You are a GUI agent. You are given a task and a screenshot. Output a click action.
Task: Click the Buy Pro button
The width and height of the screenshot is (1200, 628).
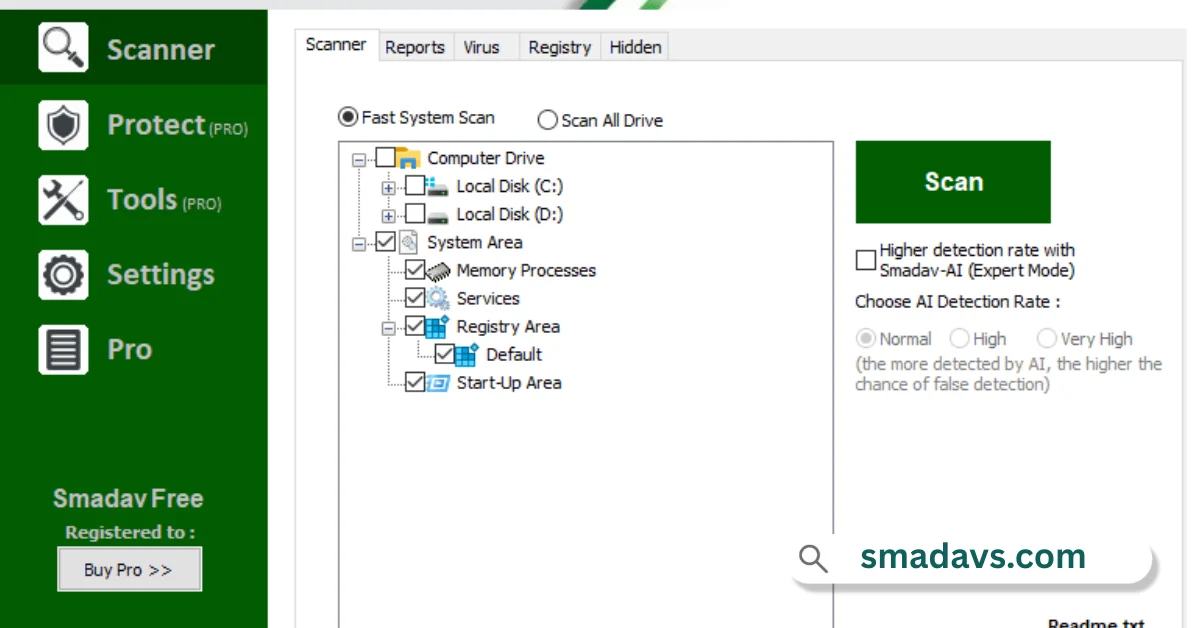coord(129,569)
